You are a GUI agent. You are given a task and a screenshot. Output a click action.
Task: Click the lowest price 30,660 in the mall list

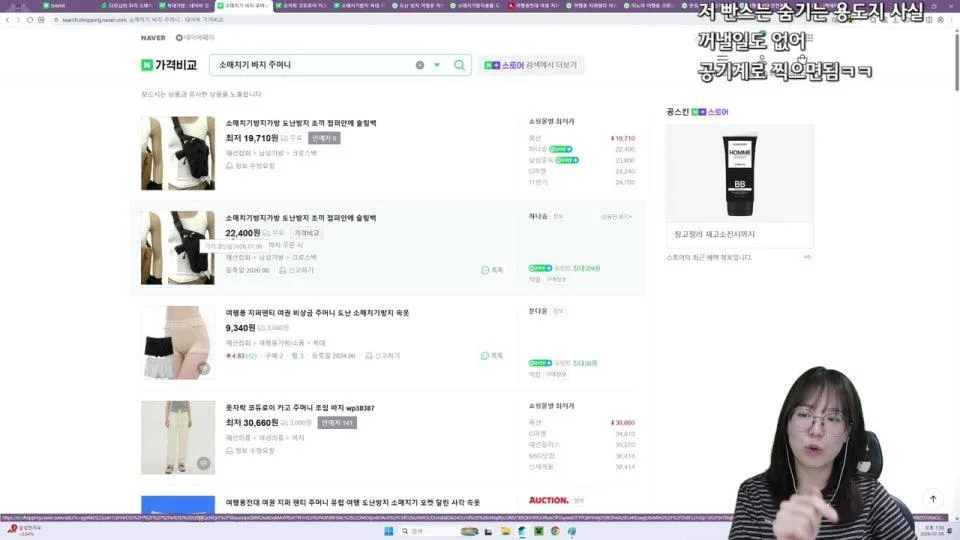click(x=623, y=423)
